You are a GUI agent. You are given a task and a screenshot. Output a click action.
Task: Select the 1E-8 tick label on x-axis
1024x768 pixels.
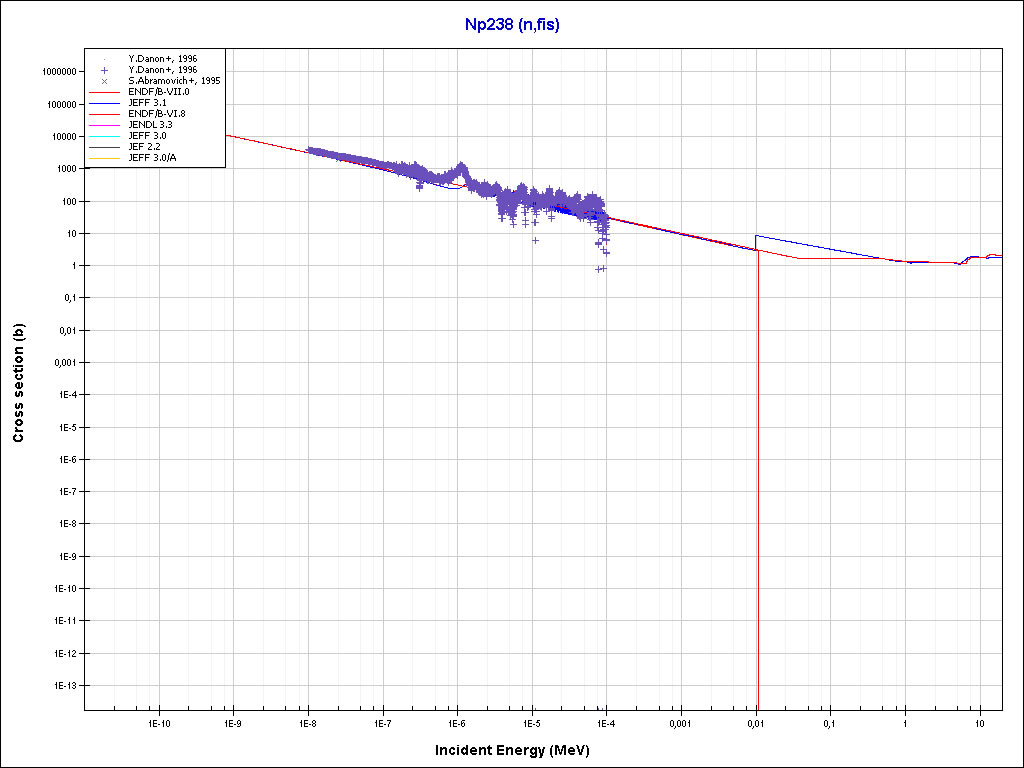(x=308, y=722)
